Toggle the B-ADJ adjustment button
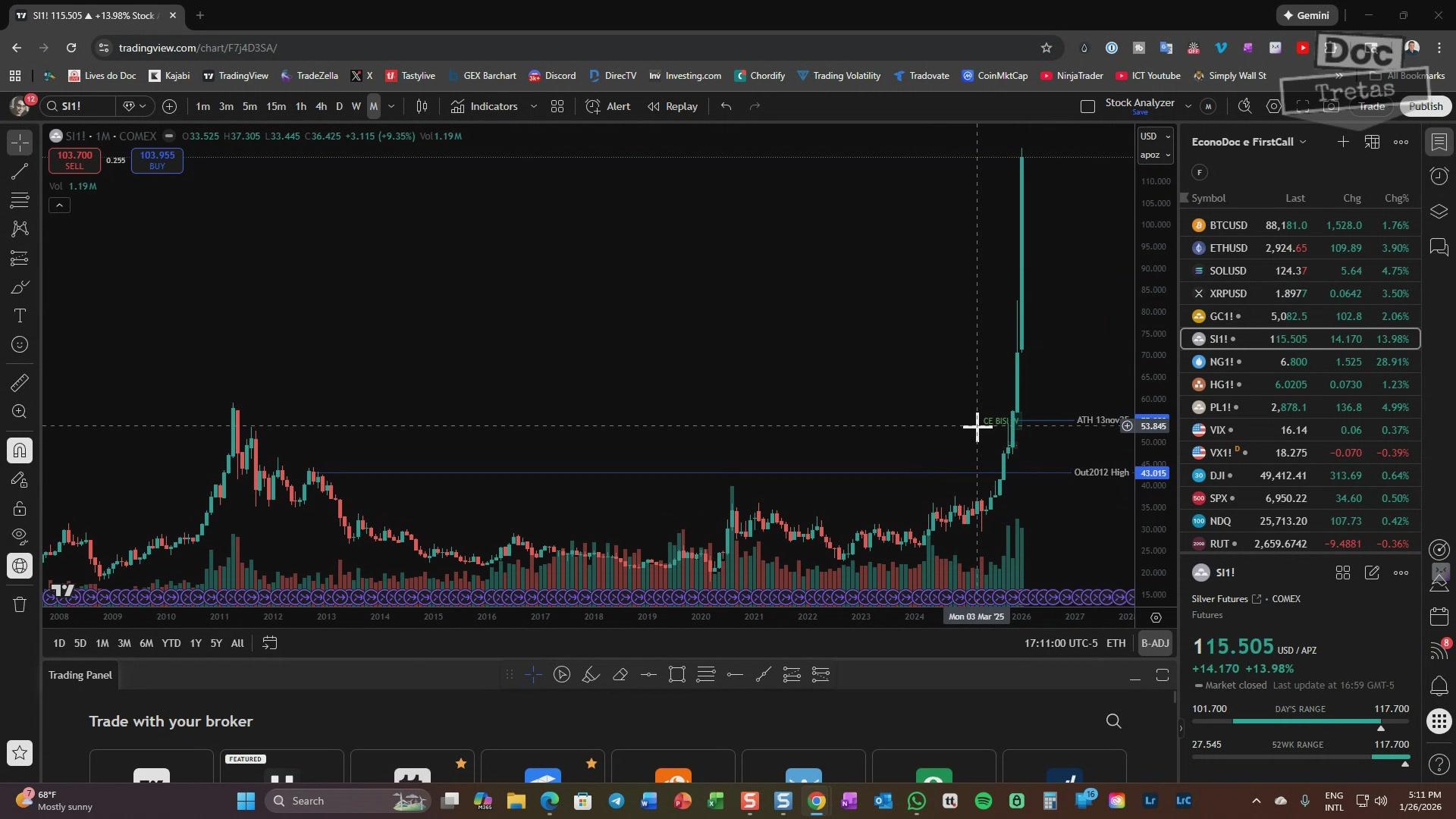The width and height of the screenshot is (1456, 819). coord(1155,643)
